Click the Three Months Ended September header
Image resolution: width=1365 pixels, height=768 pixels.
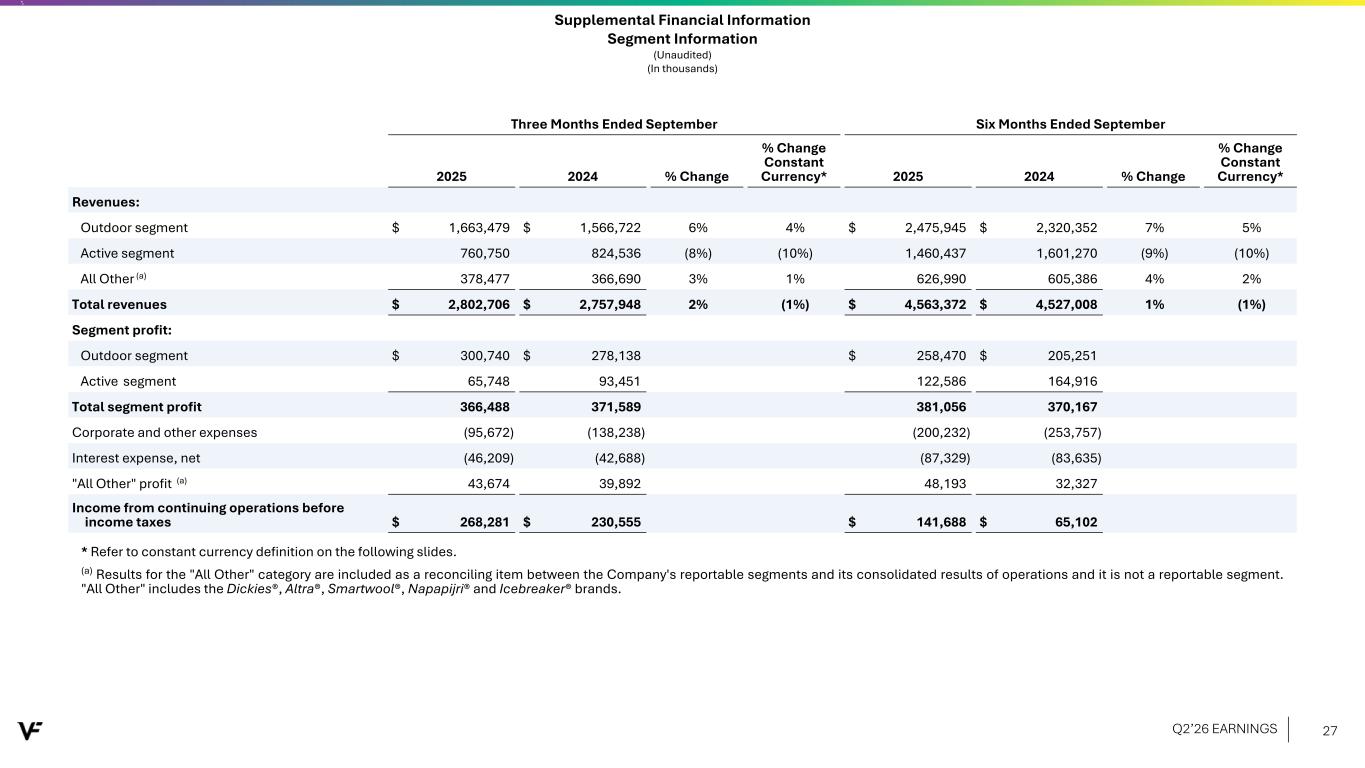click(614, 124)
